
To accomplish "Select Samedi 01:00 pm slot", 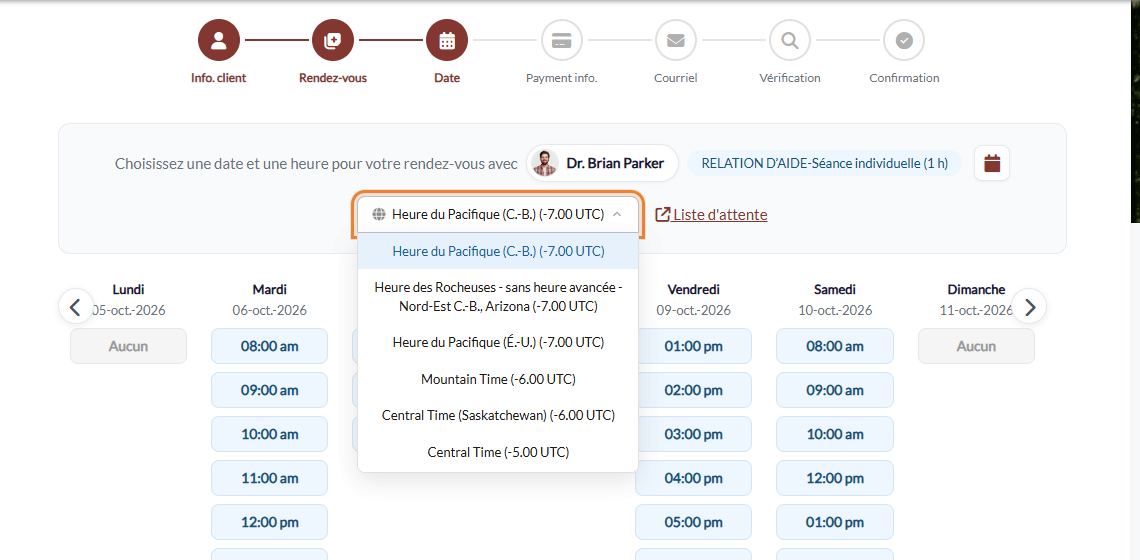I will coord(835,522).
